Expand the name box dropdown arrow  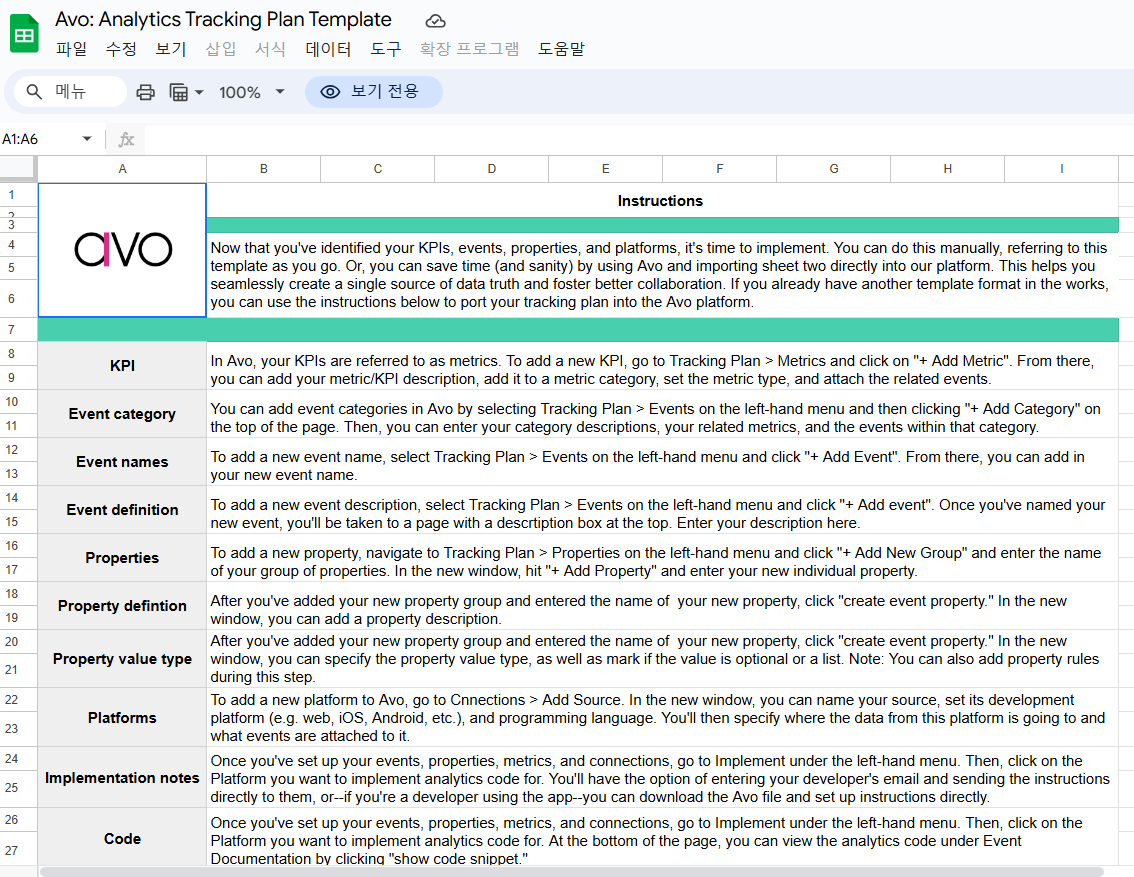point(87,139)
